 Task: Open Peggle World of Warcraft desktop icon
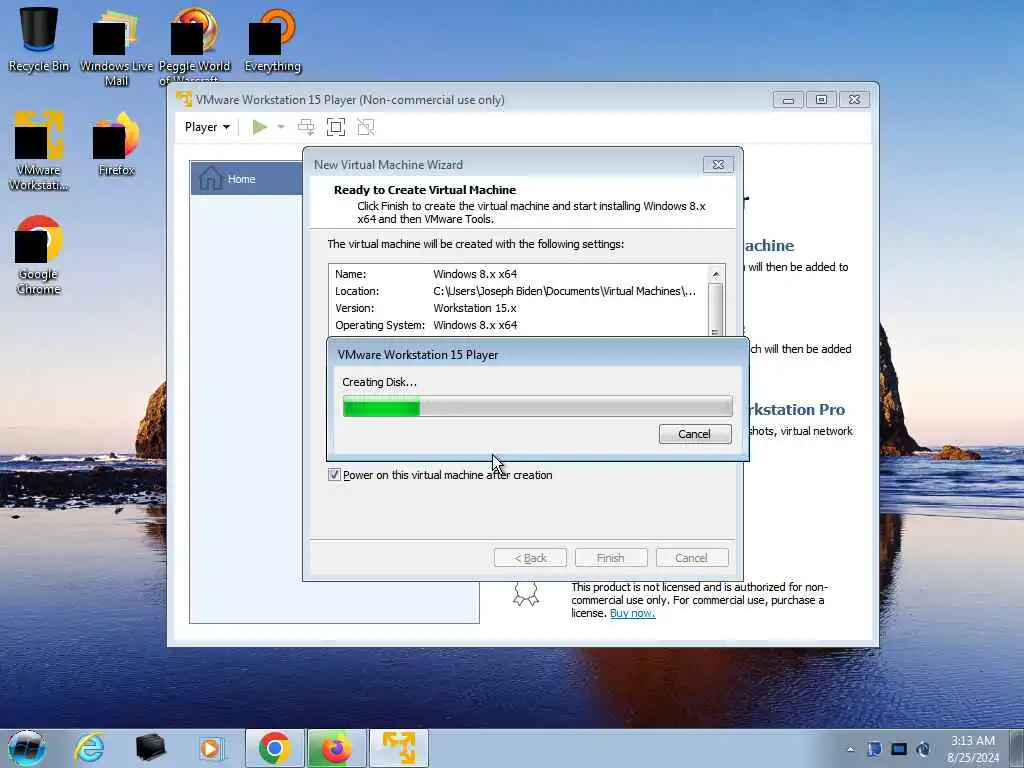pos(194,46)
